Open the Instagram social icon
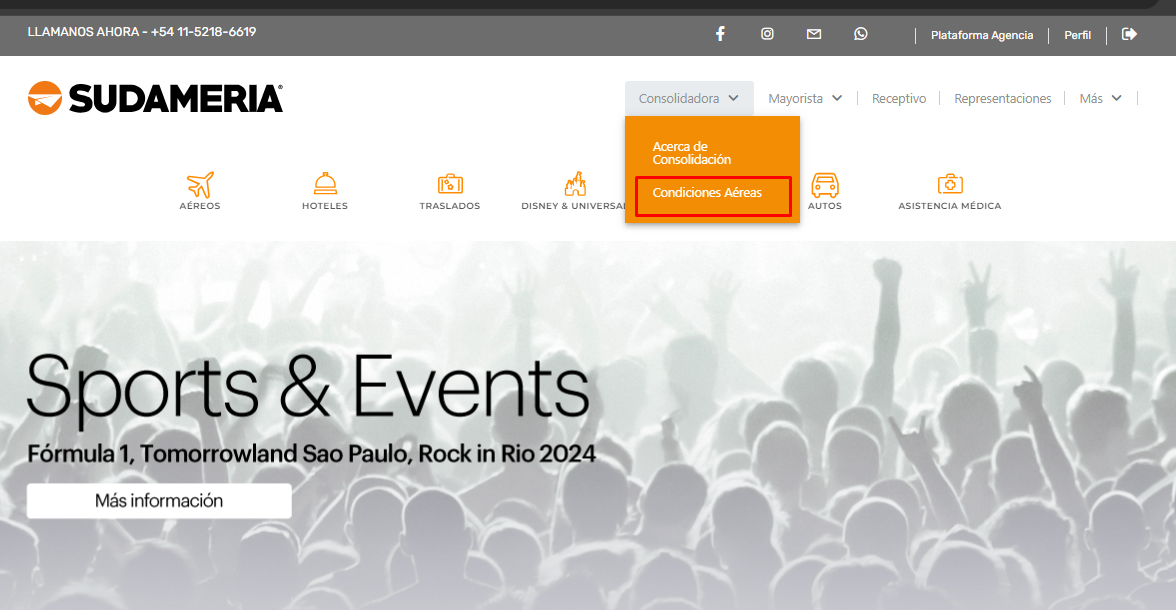The height and width of the screenshot is (610, 1176). pyautogui.click(x=767, y=34)
